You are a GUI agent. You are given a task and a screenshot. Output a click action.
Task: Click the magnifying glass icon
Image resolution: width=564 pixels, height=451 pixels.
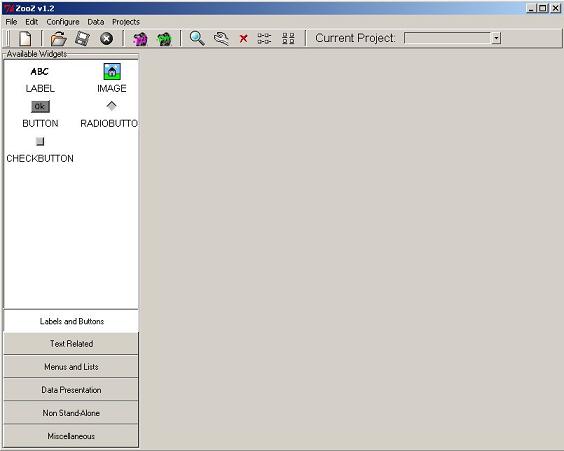197,38
